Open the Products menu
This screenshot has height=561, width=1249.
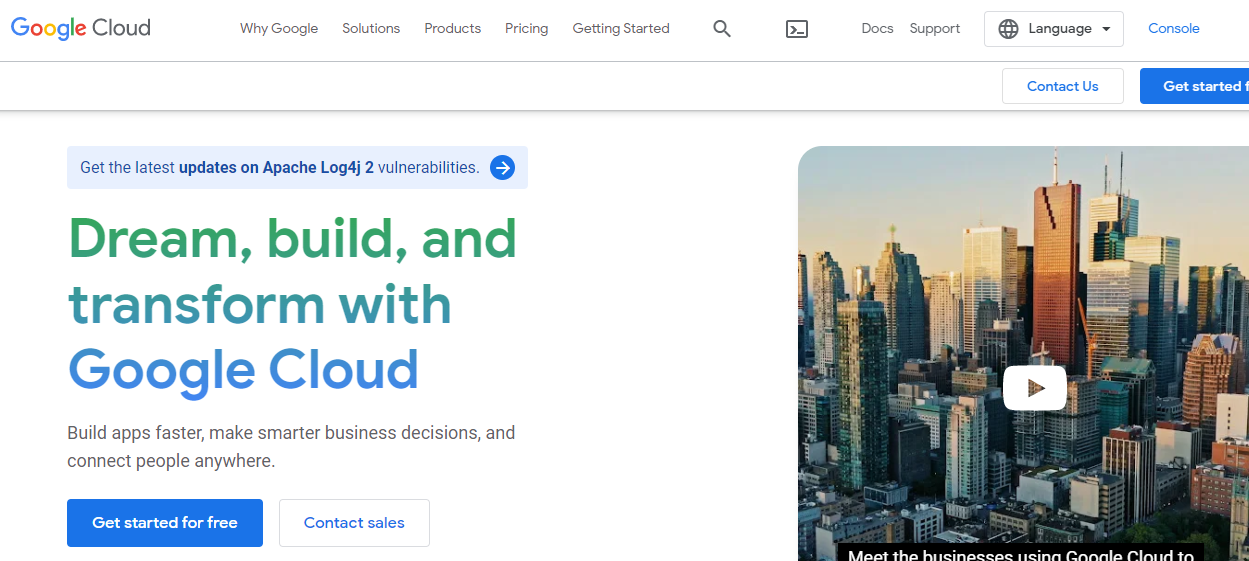(x=452, y=29)
